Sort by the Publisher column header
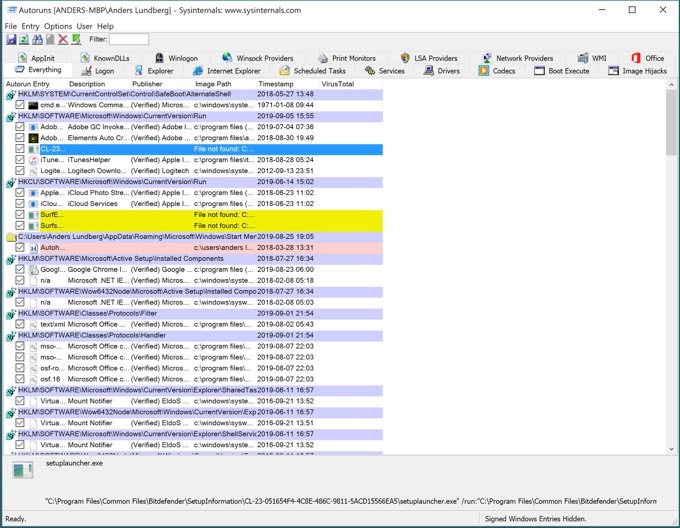Viewport: 680px width, 528px height. 147,84
